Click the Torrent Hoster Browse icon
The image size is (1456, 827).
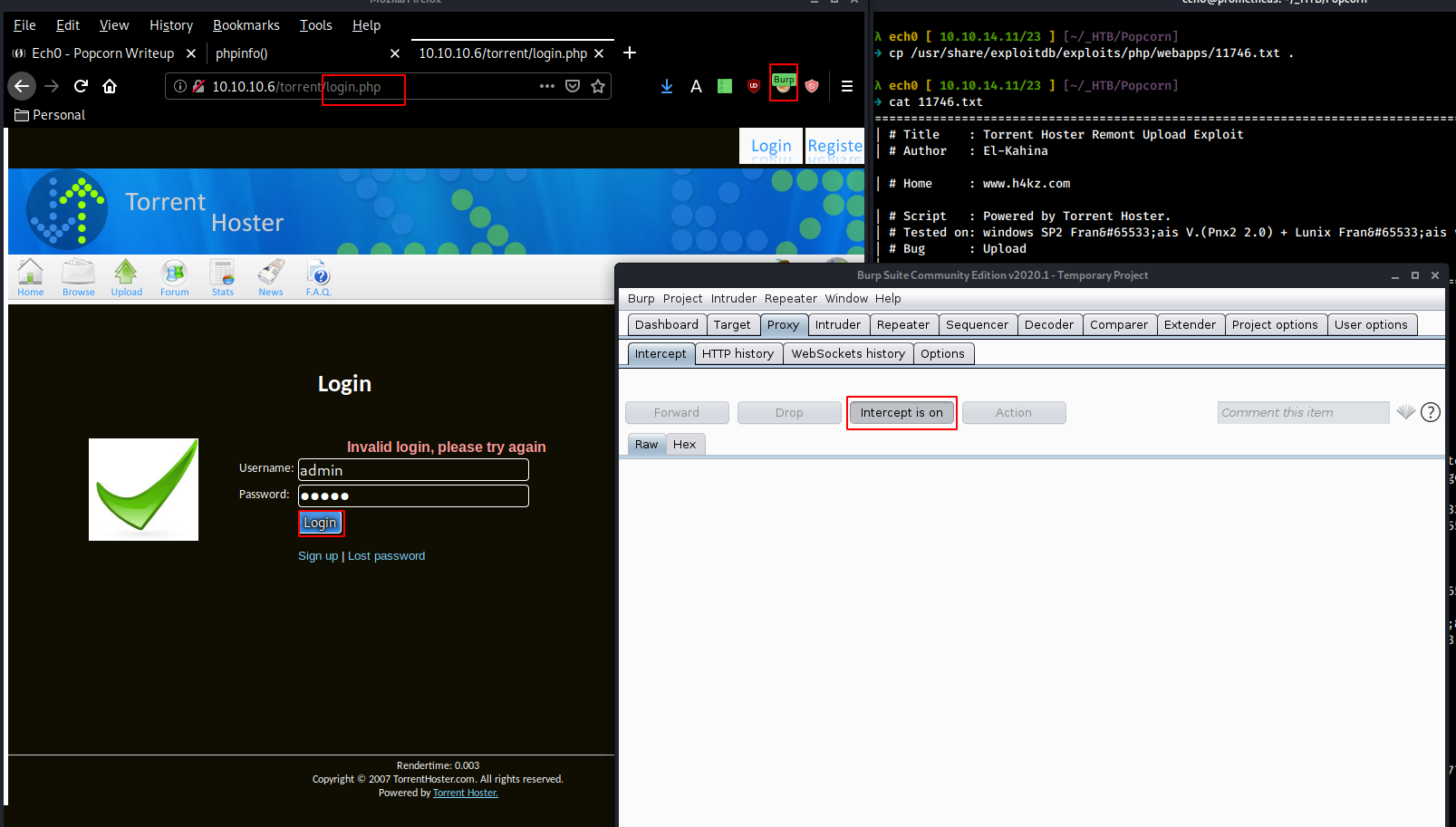click(x=78, y=277)
